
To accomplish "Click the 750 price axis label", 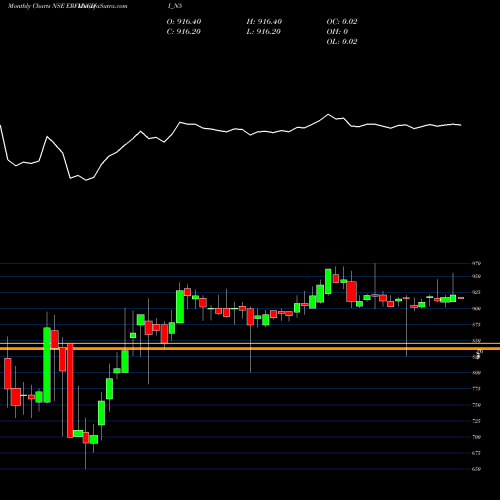I will coord(476,405).
